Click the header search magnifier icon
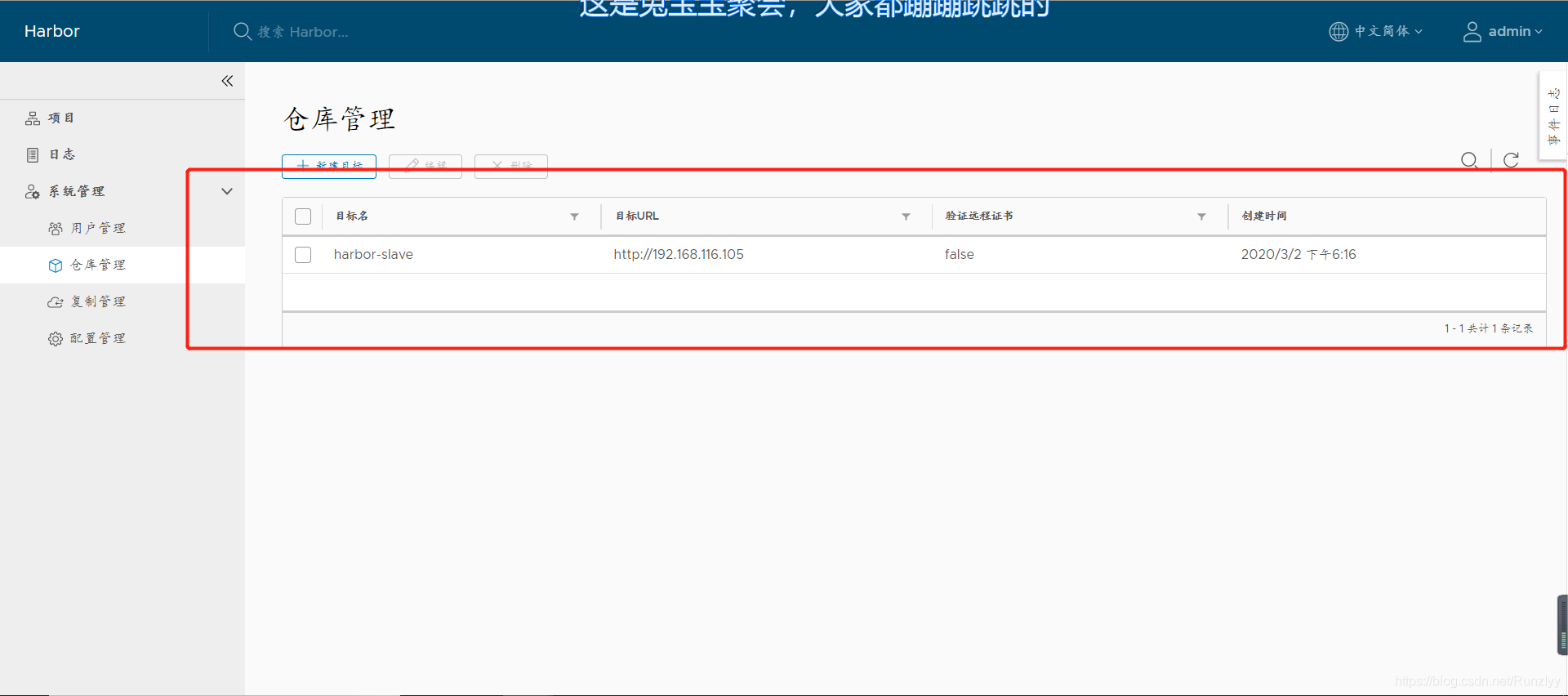 243,31
